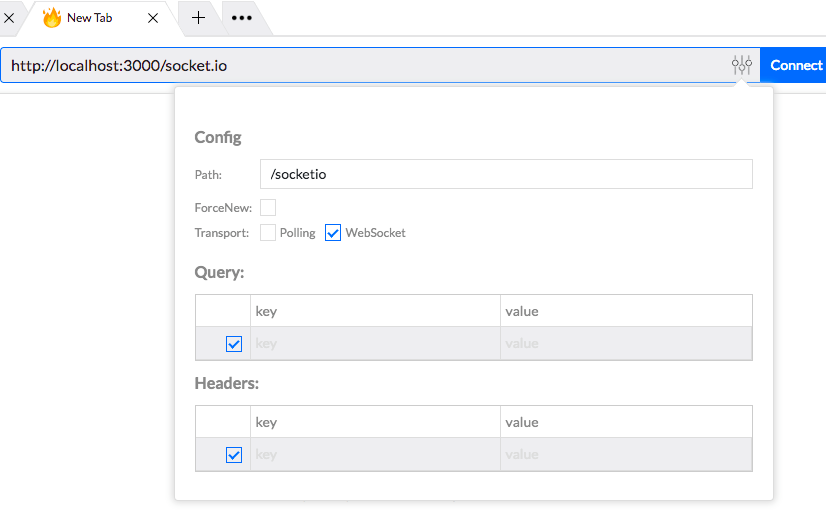Click the Query key input cell
This screenshot has height=510, width=826.
pyautogui.click(x=375, y=344)
